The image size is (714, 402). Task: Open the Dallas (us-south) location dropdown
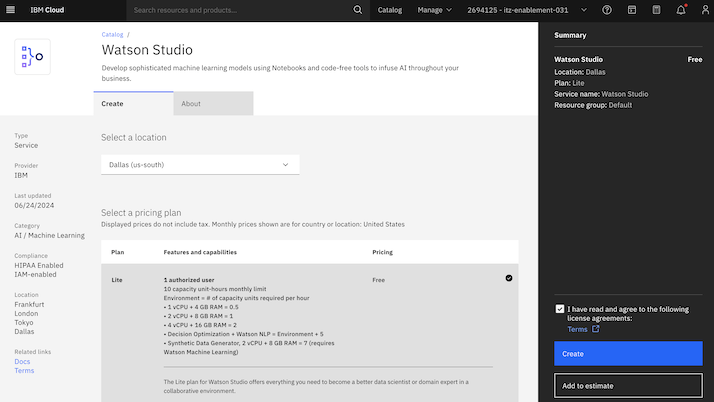(200, 165)
